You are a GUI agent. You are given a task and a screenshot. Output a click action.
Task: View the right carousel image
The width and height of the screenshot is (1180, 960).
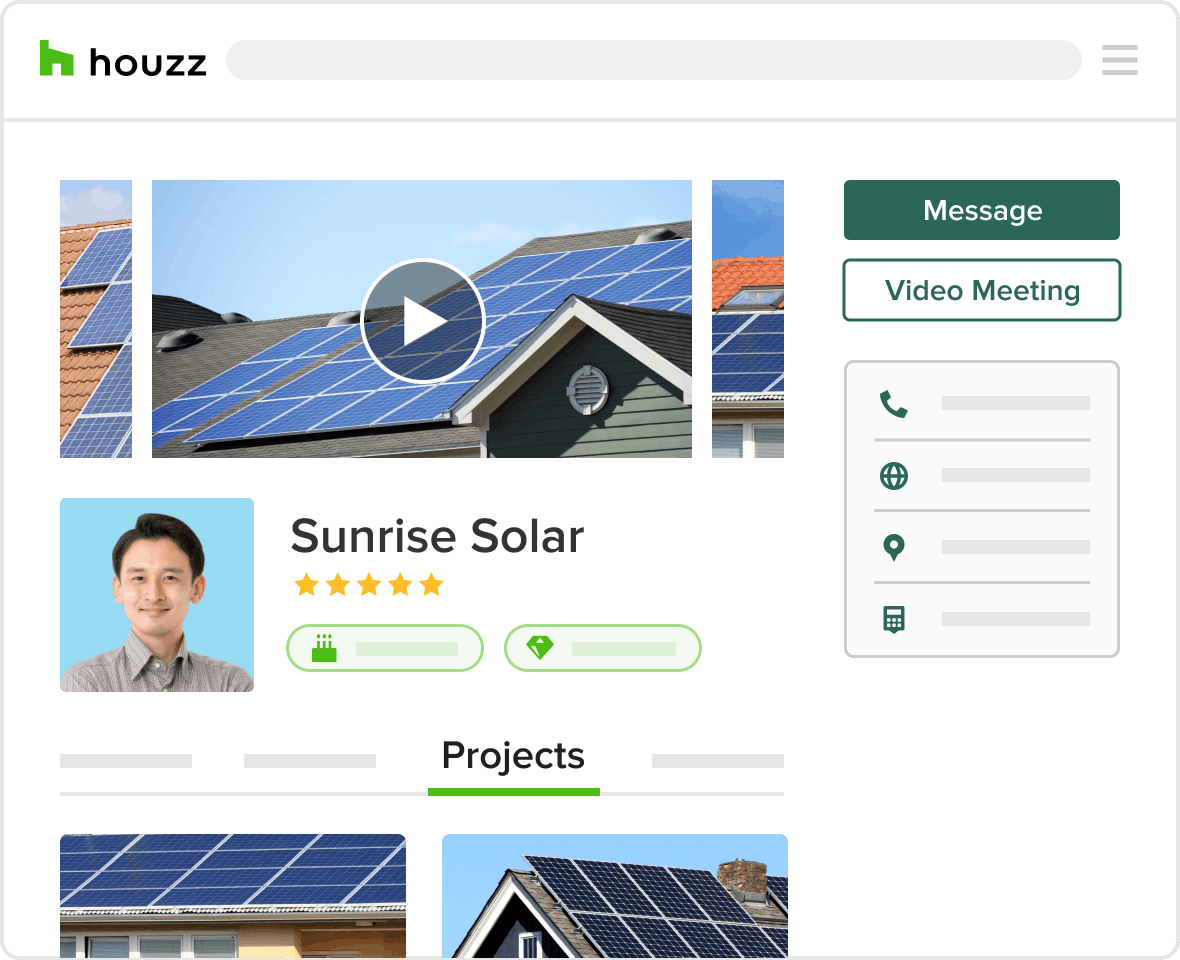[x=748, y=318]
